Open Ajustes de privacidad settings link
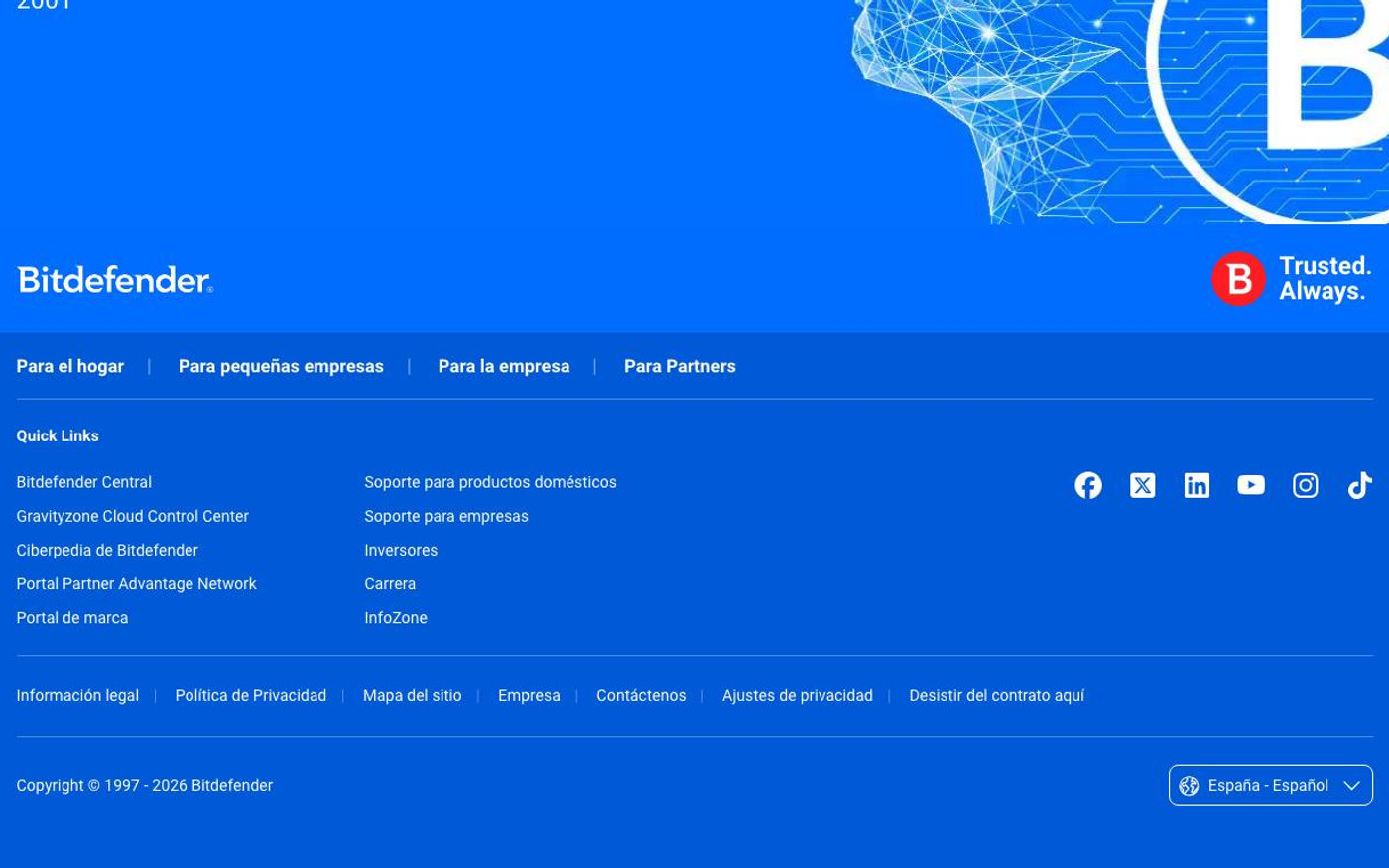This screenshot has height=868, width=1389. [x=798, y=695]
